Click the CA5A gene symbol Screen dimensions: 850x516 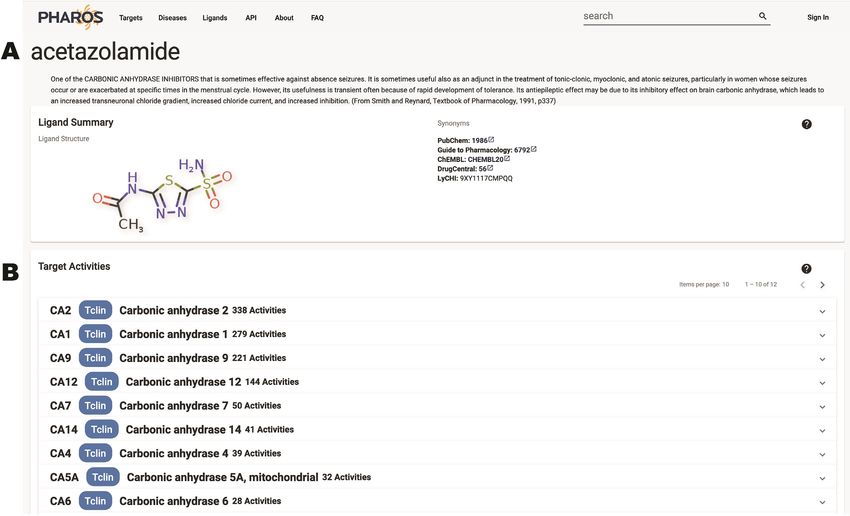point(64,478)
